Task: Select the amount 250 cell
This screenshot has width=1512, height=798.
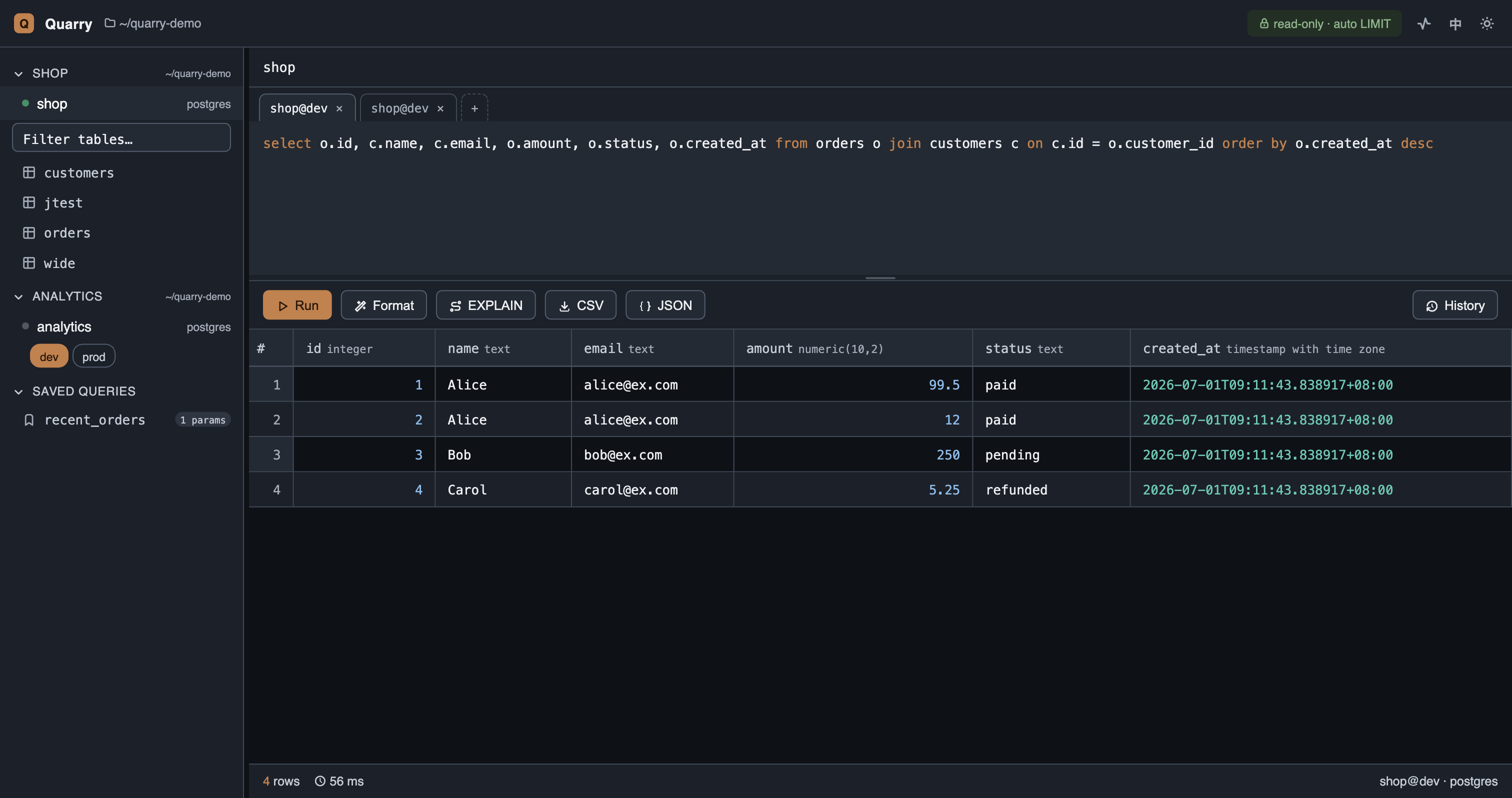Action: 853,454
